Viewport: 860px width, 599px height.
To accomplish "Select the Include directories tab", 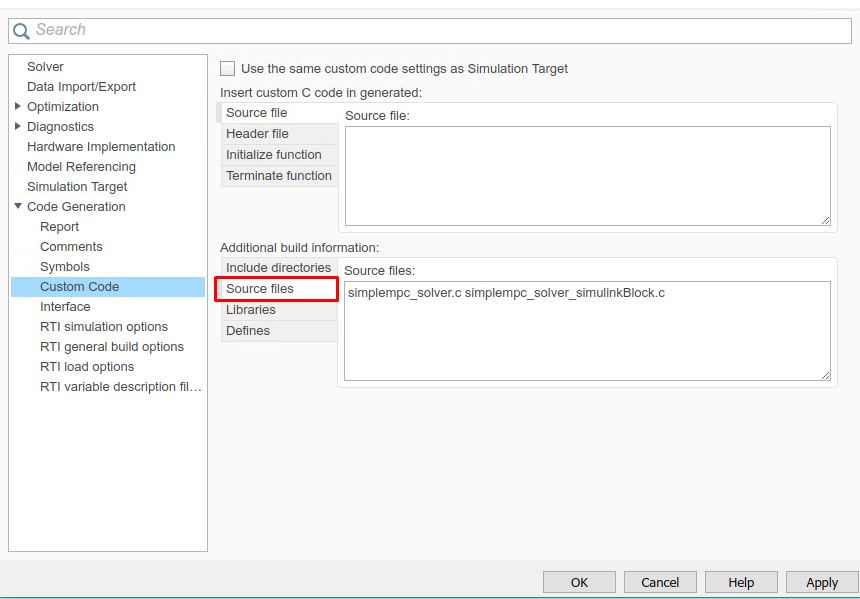I will (278, 268).
